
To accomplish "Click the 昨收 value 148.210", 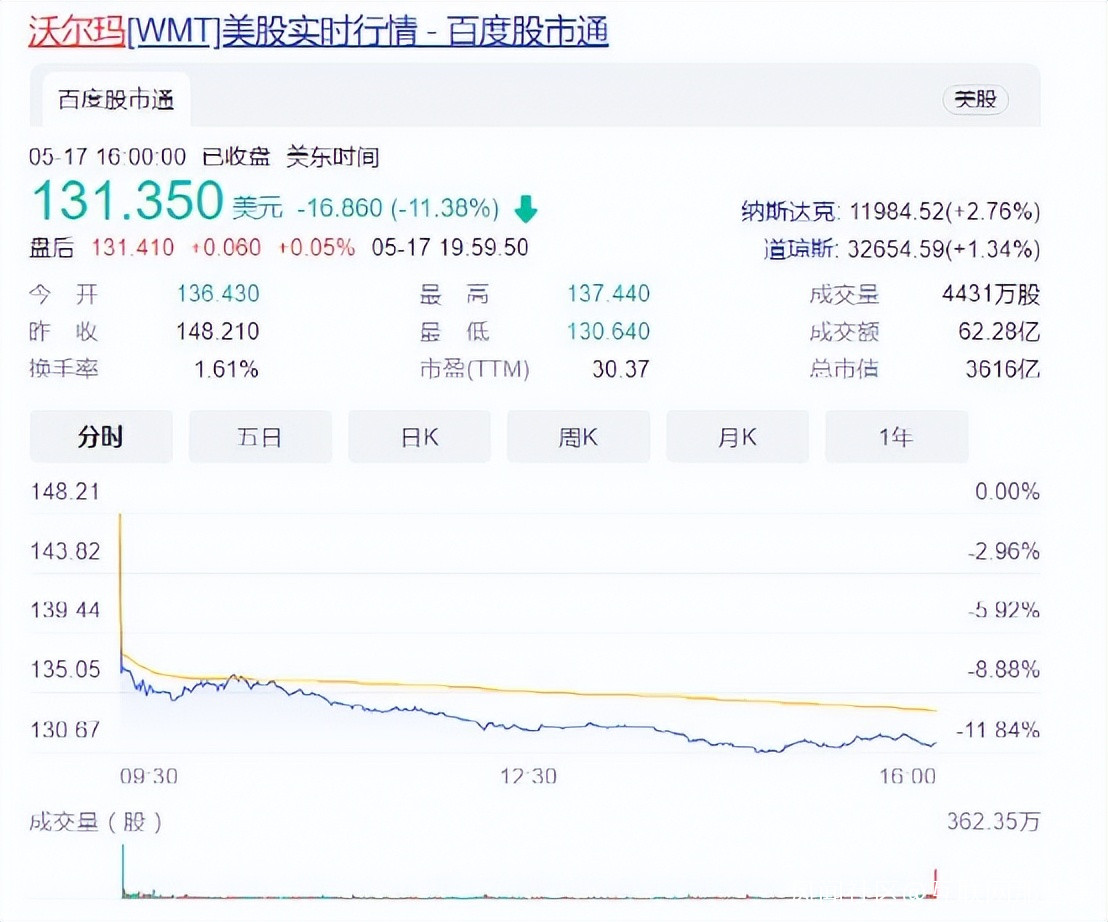I will pyautogui.click(x=218, y=331).
